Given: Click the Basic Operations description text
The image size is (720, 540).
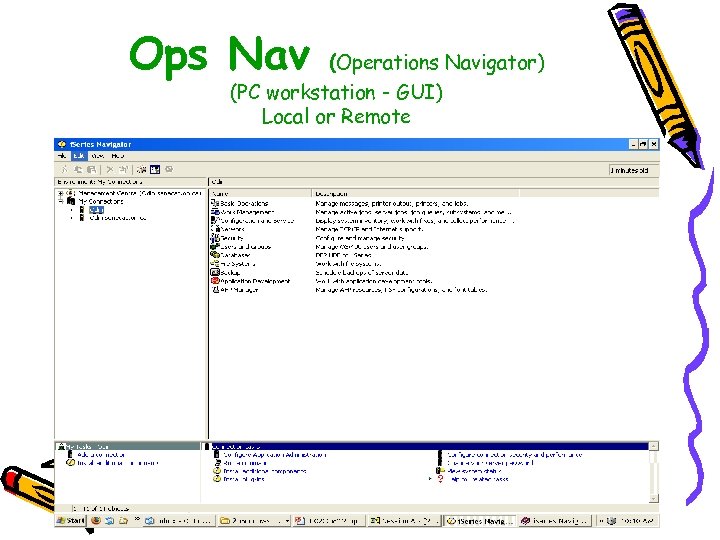Looking at the screenshot, I should tap(392, 203).
